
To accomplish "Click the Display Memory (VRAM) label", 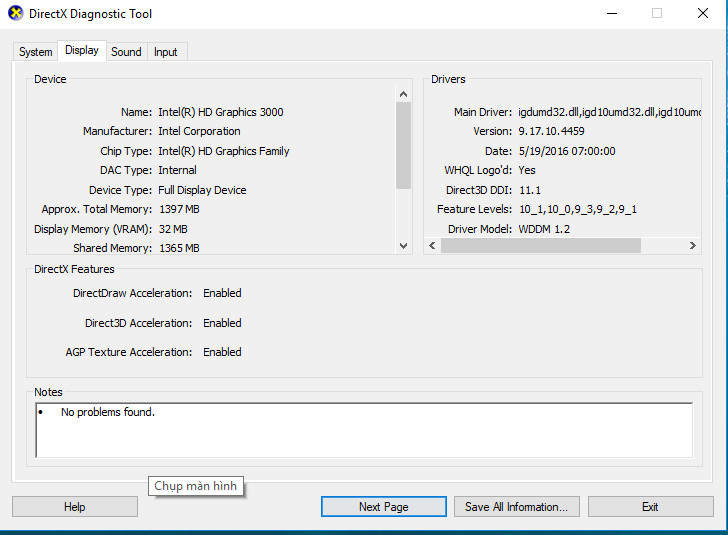I will tap(93, 229).
